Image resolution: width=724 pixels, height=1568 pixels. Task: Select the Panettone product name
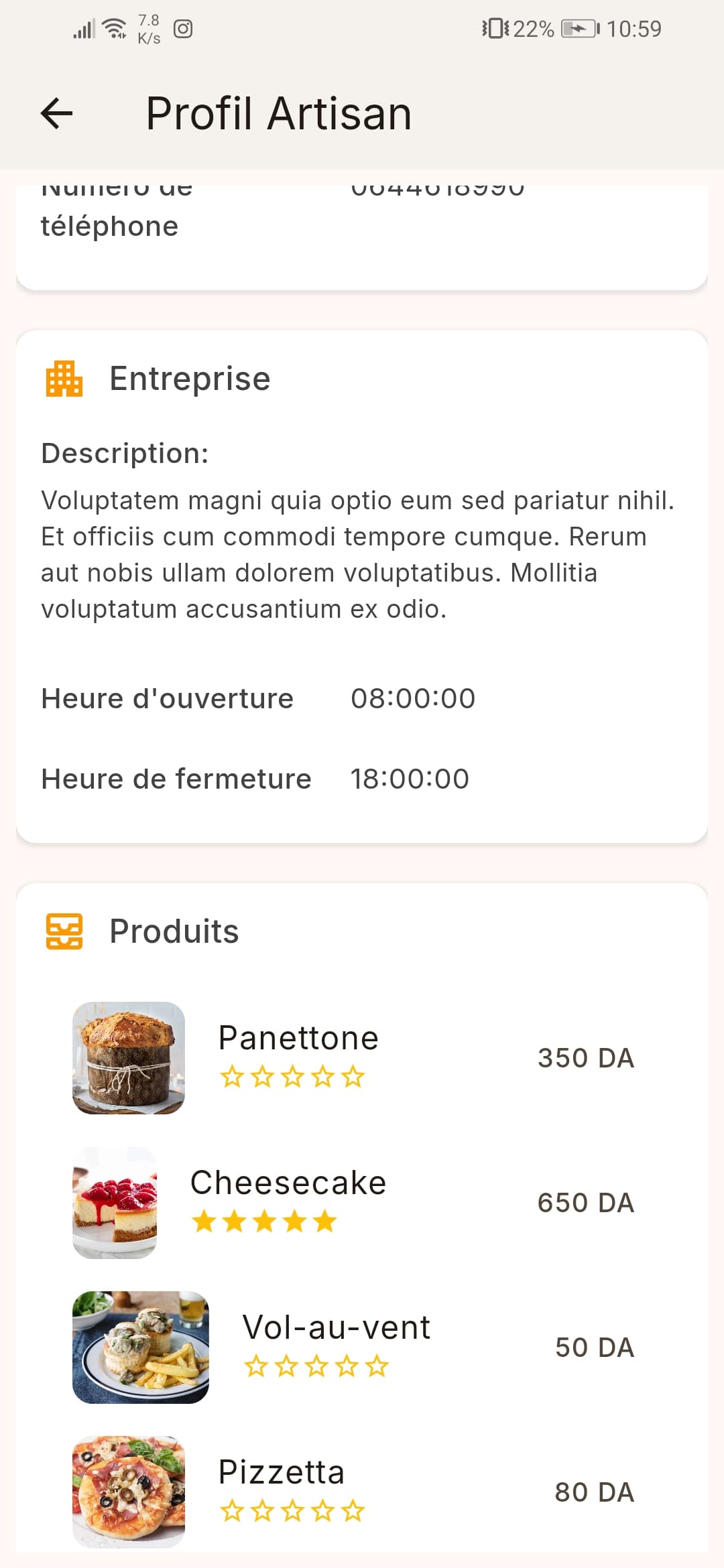click(x=298, y=1038)
